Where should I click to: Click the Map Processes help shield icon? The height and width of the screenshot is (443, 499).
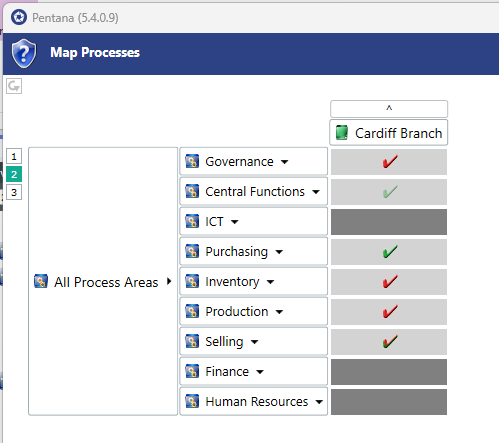[24, 53]
